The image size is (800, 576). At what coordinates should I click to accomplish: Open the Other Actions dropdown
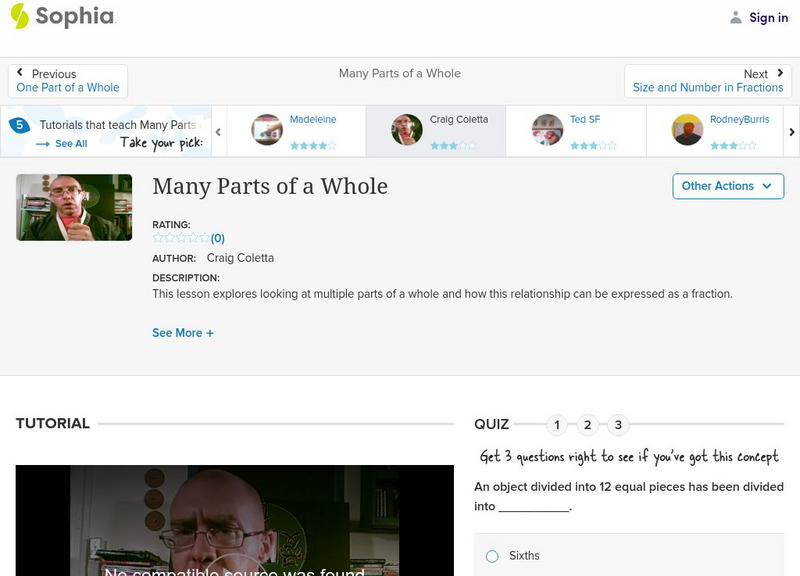(727, 186)
